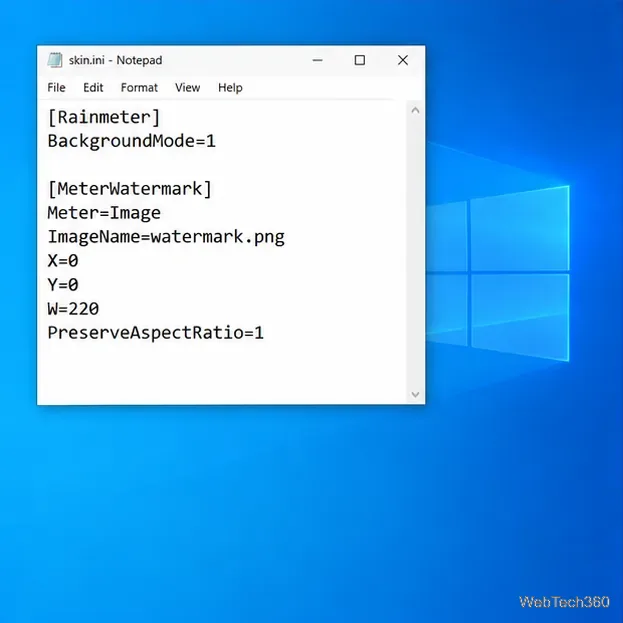
Task: Minimize the skin.ini Notepad window
Action: pyautogui.click(x=317, y=60)
